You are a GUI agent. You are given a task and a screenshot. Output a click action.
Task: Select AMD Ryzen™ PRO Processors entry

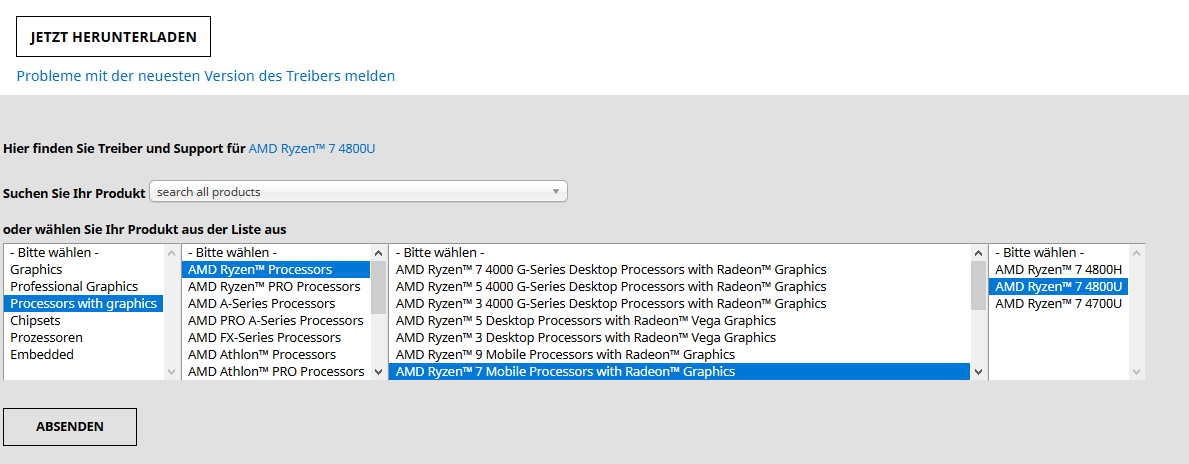pyautogui.click(x=276, y=287)
